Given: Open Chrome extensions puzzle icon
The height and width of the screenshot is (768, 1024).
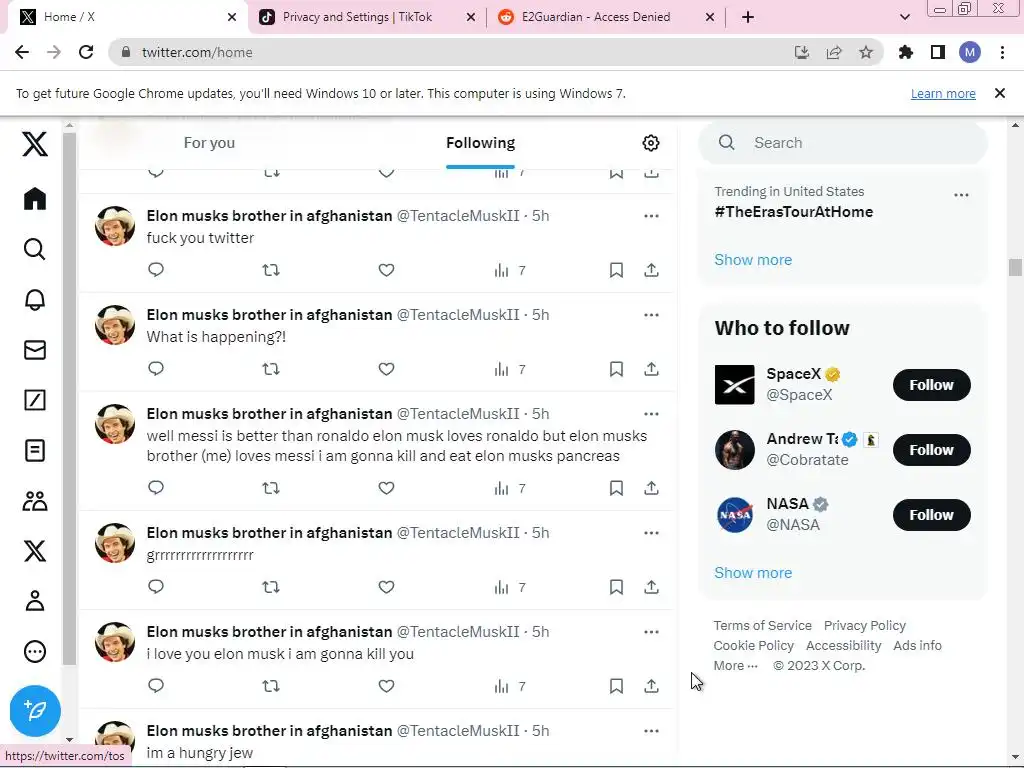Looking at the screenshot, I should 905,52.
